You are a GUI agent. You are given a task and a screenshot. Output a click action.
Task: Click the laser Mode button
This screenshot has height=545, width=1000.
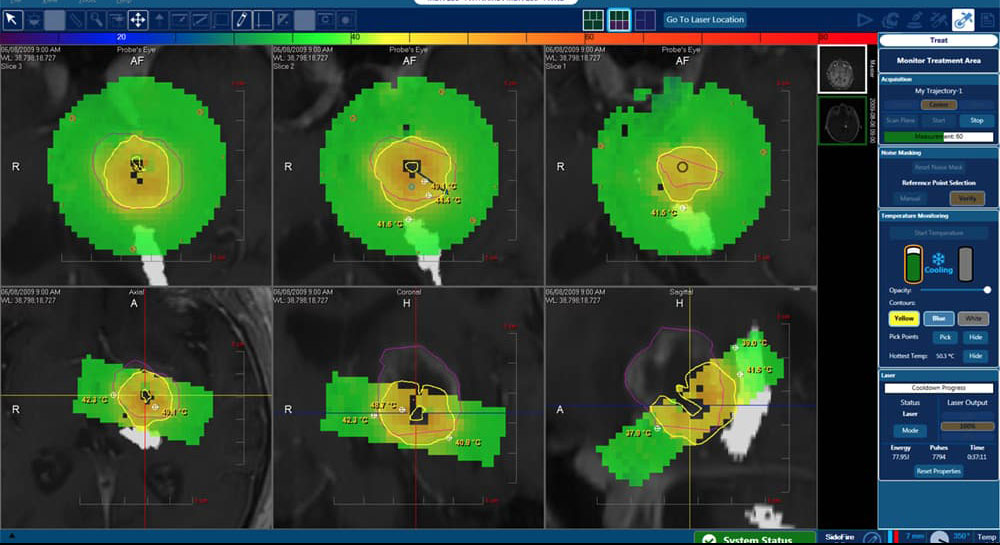click(910, 430)
